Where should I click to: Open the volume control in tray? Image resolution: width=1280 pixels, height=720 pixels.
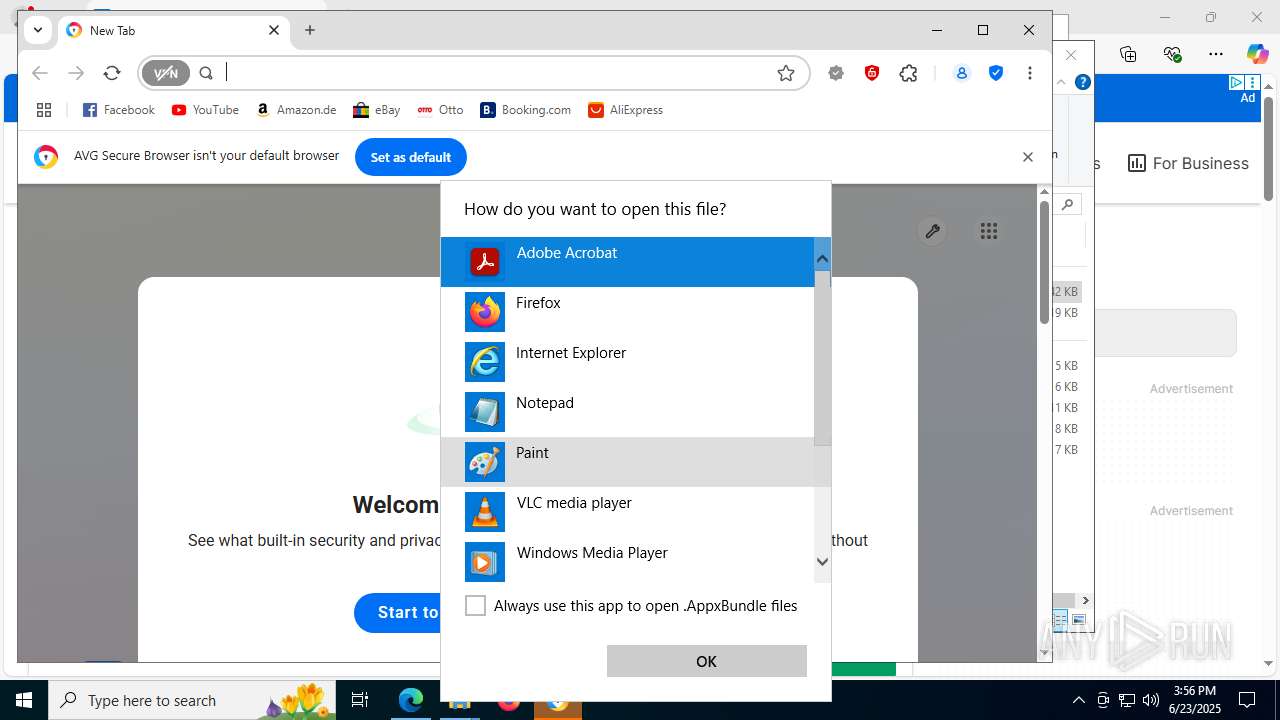tap(1151, 700)
